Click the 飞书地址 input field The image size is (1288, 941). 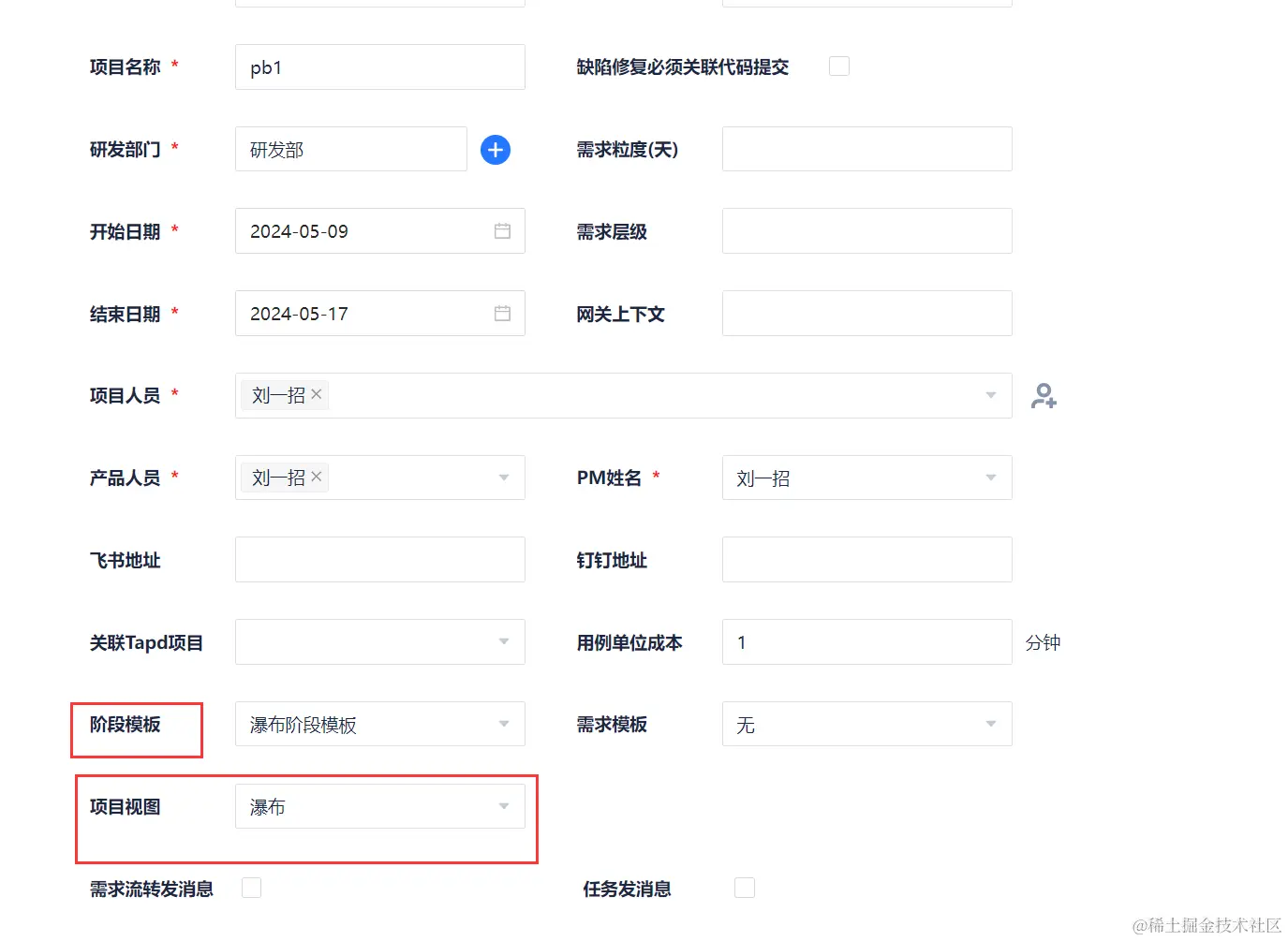click(380, 559)
